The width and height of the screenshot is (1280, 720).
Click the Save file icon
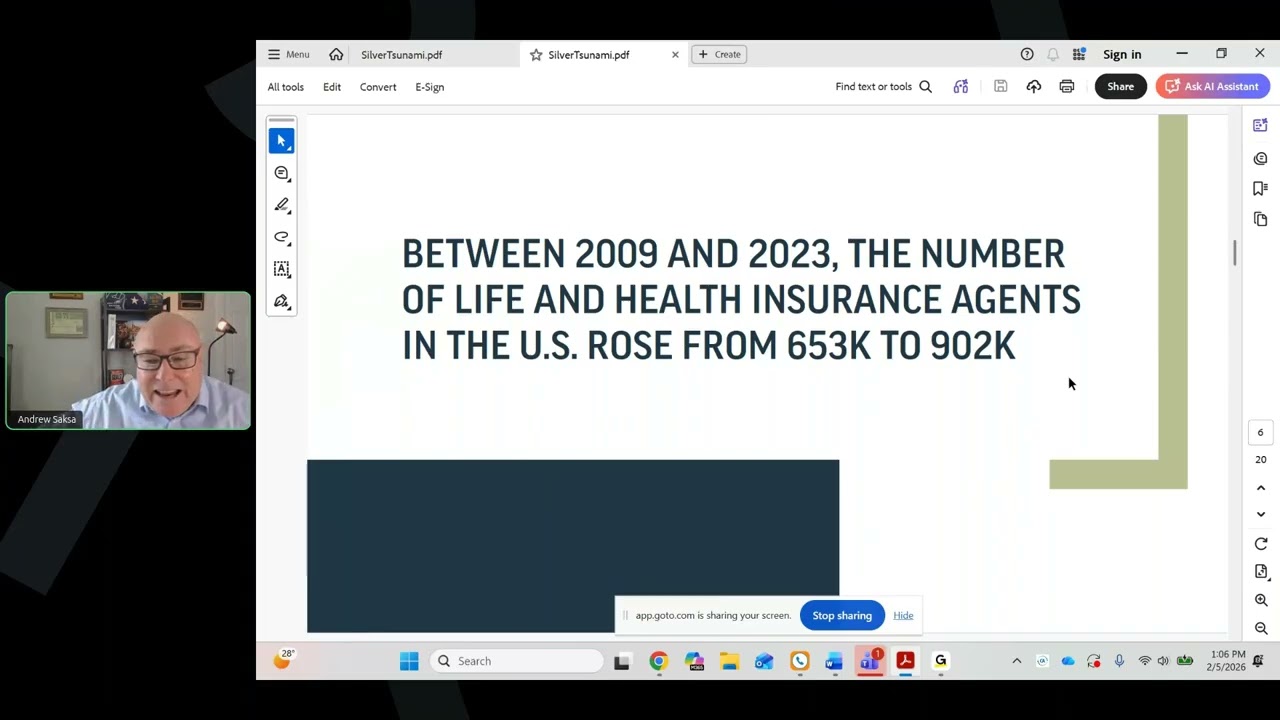[x=1000, y=87]
